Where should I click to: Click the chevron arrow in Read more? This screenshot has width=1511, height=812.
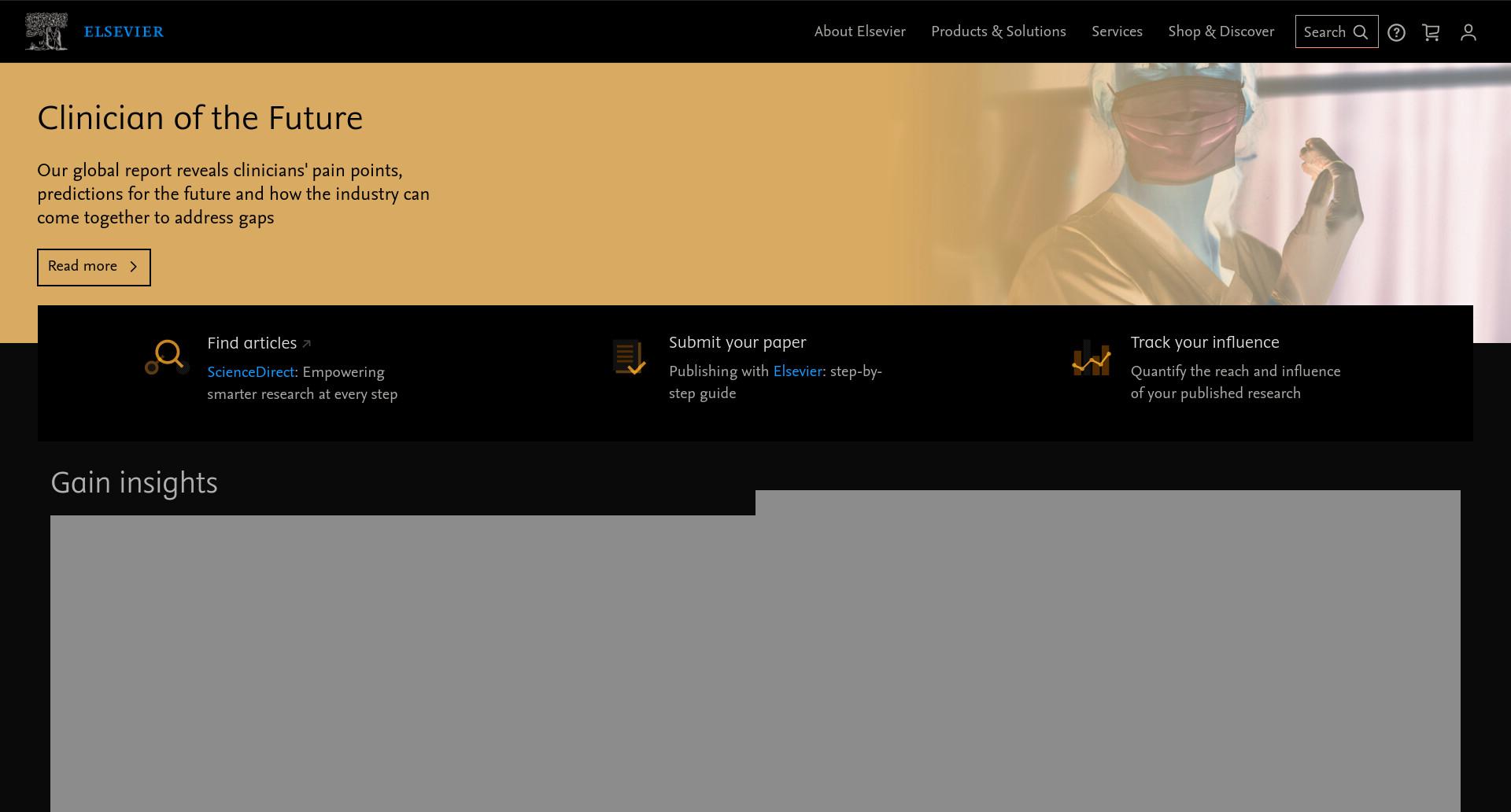point(134,267)
